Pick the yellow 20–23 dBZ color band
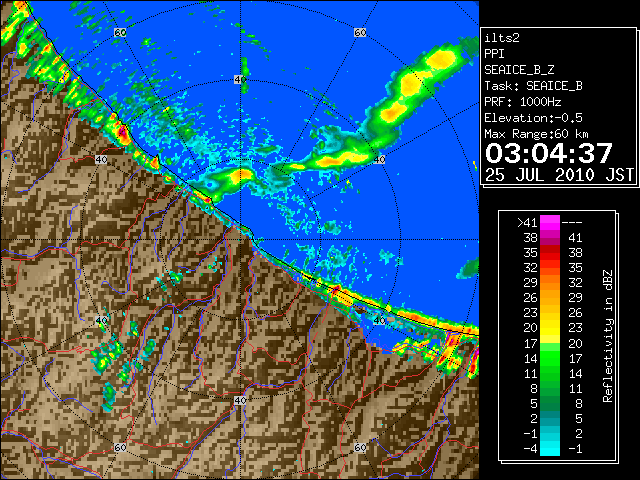 click(550, 328)
